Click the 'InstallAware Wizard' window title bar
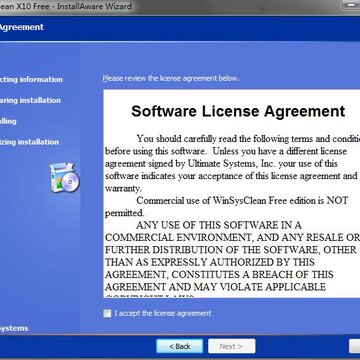 pyautogui.click(x=180, y=6)
